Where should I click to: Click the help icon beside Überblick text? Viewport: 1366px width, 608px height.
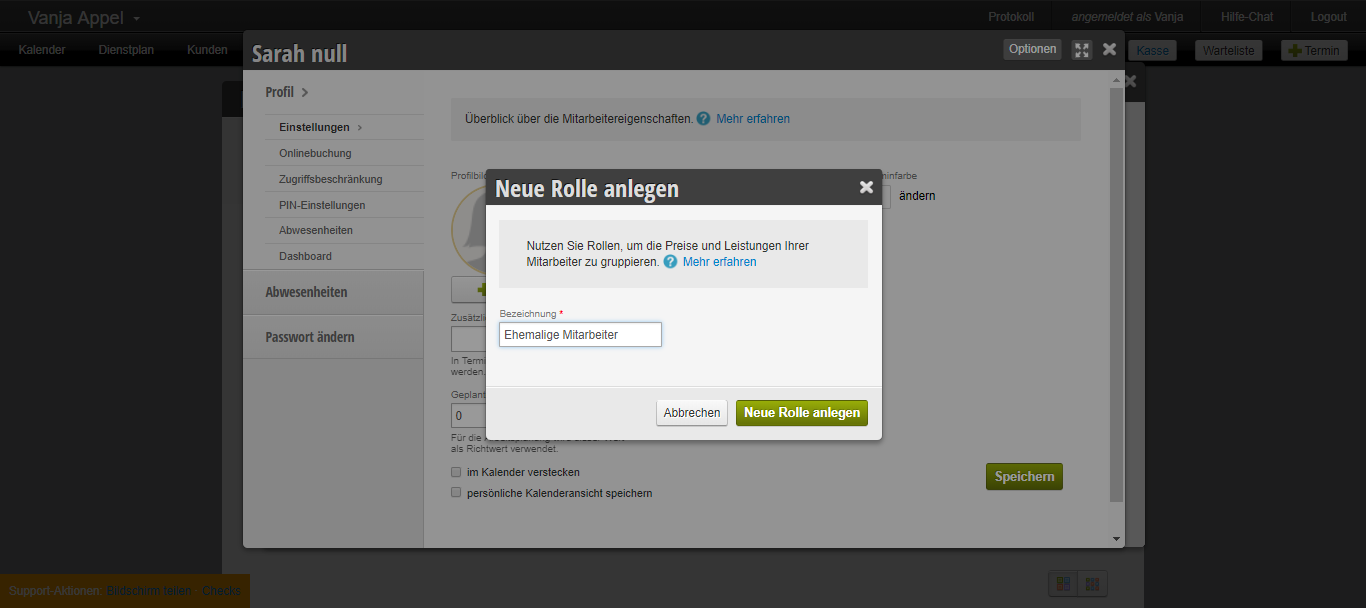click(x=704, y=119)
